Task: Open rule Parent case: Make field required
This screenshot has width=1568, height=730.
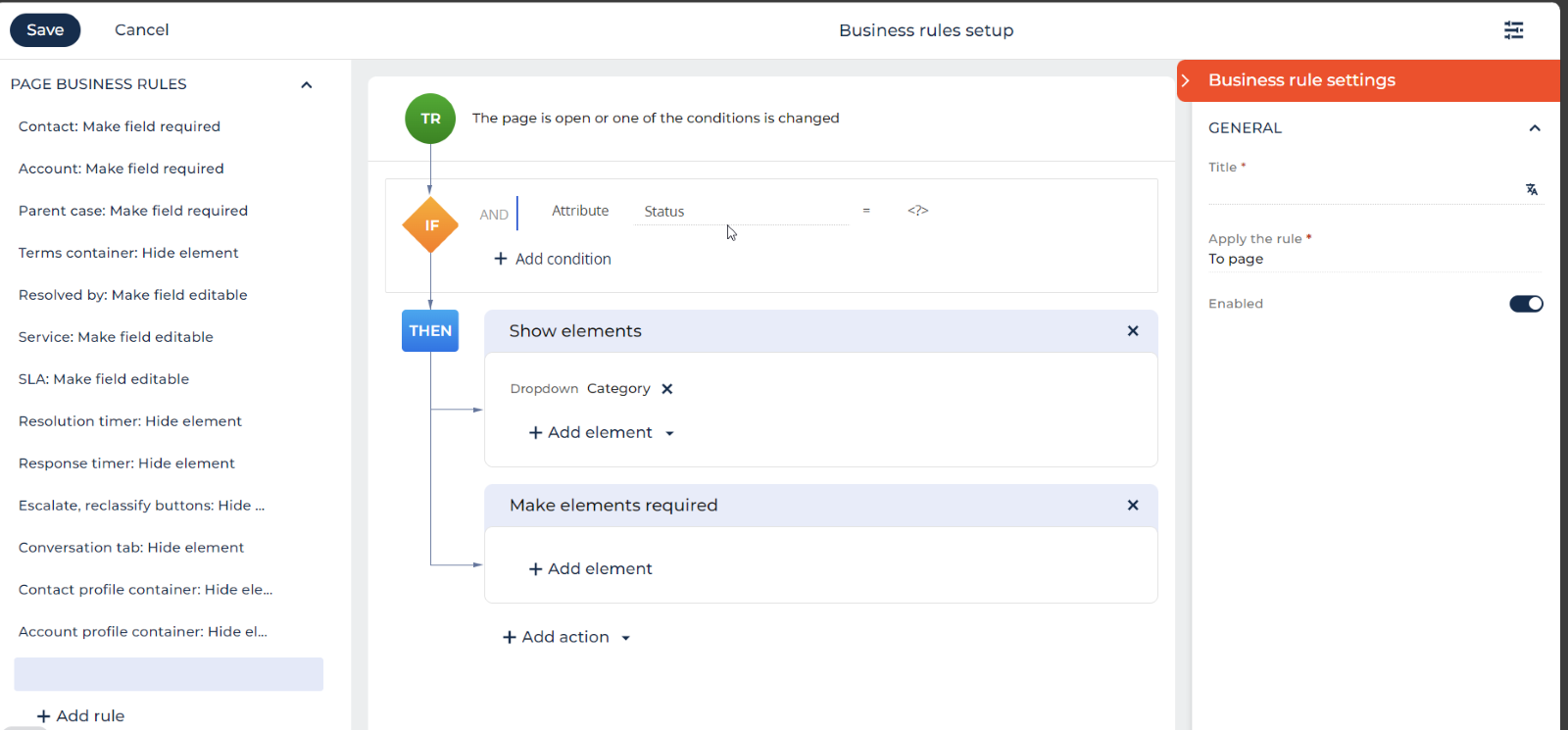Action: [133, 211]
